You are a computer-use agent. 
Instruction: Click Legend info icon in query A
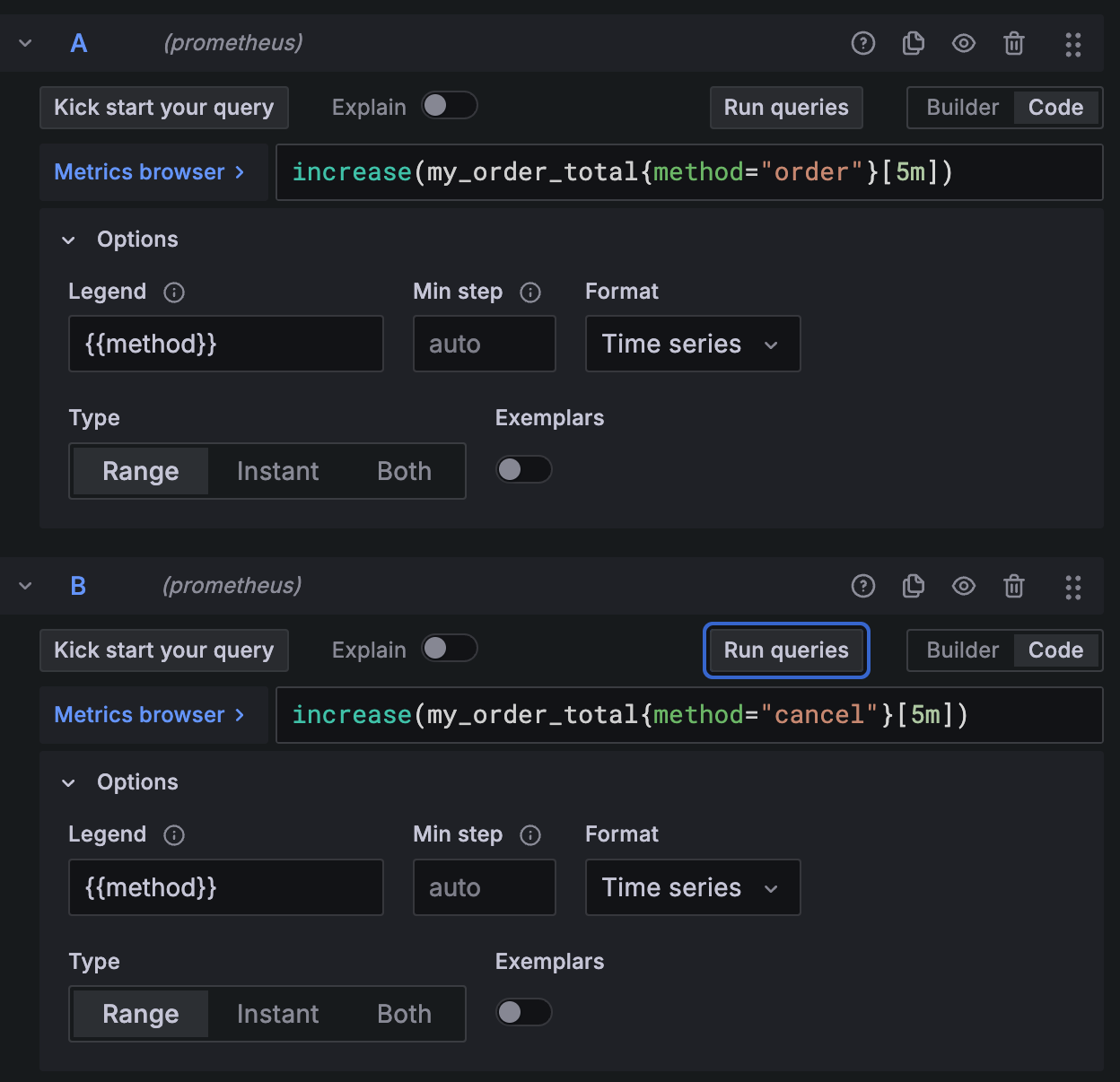pyautogui.click(x=174, y=292)
